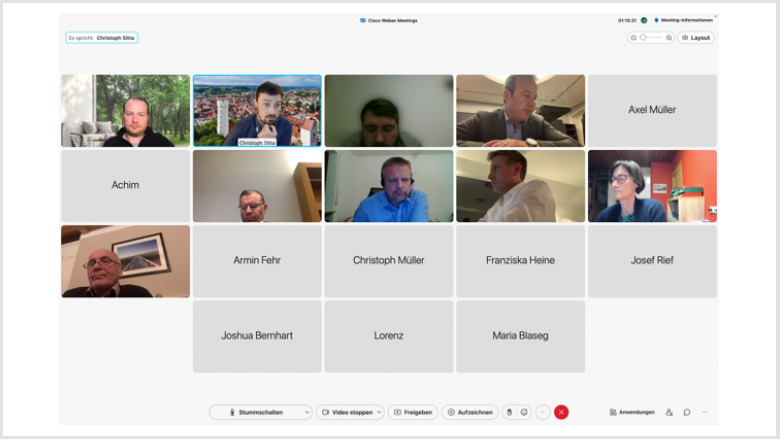780x439 pixels.
Task: Click the red leave meeting button
Action: pyautogui.click(x=561, y=412)
